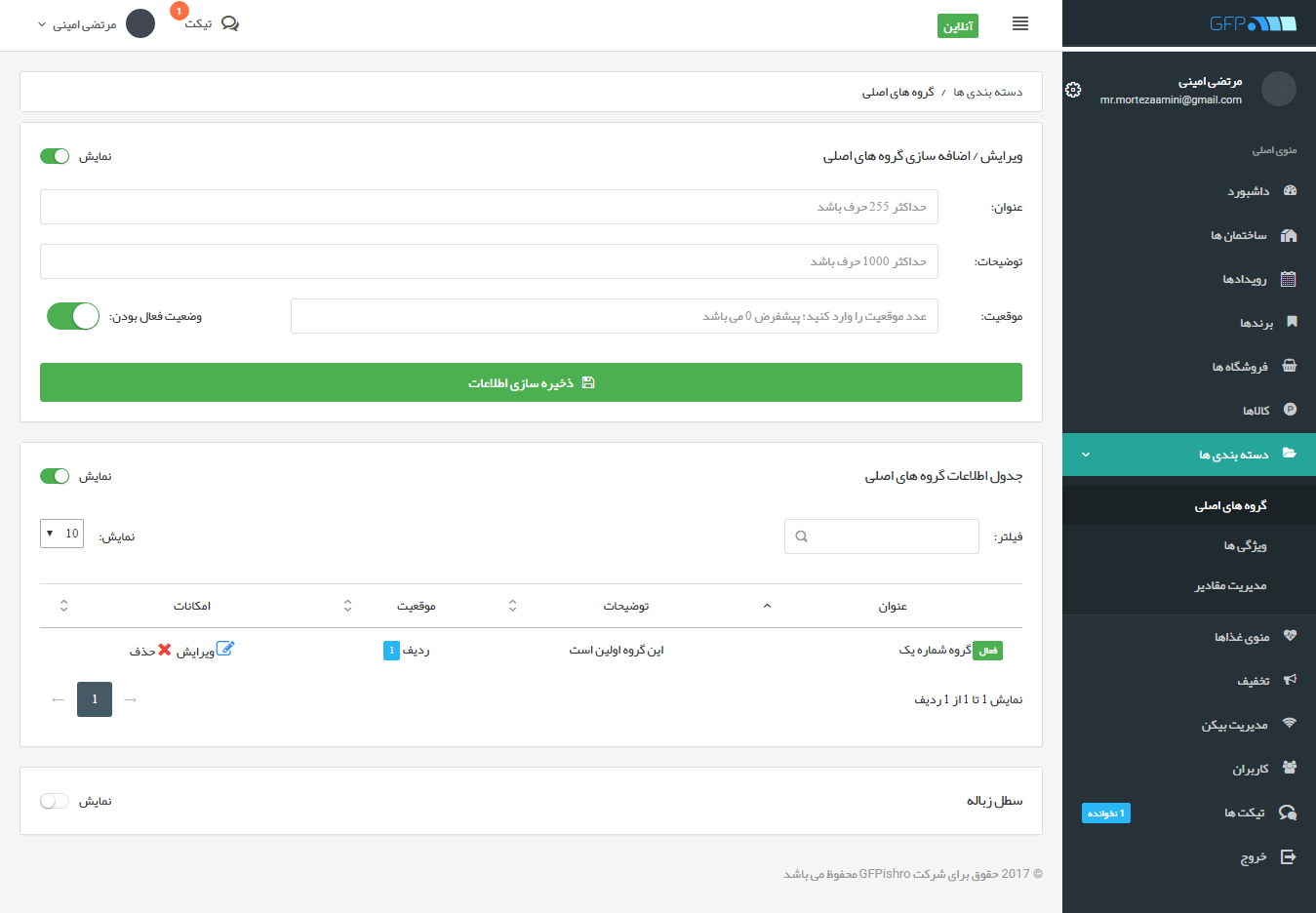
Task: Click the tickets (تیکت ها) chat icon in sidebar
Action: (1288, 813)
